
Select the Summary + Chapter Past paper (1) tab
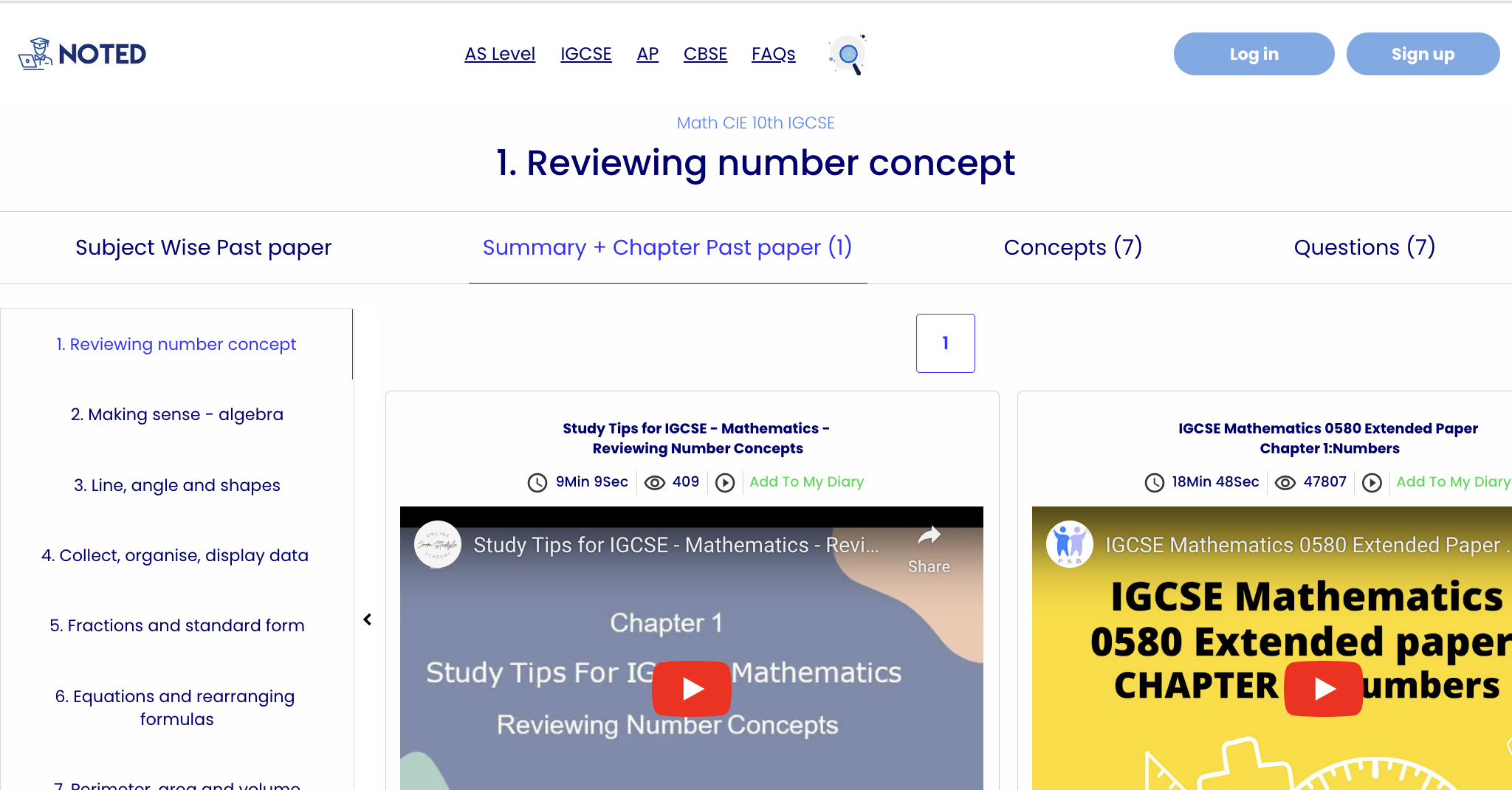[x=667, y=247]
